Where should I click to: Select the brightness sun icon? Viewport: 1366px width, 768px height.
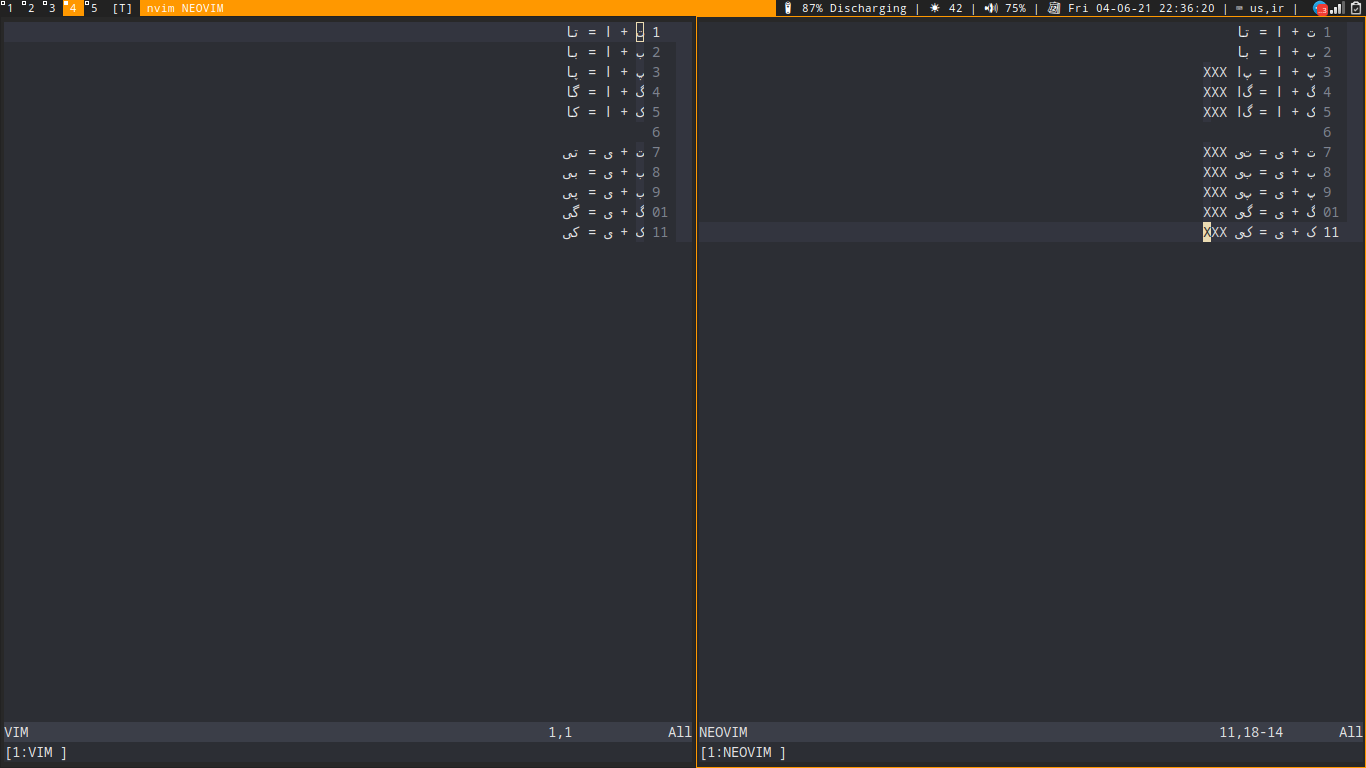tap(934, 8)
